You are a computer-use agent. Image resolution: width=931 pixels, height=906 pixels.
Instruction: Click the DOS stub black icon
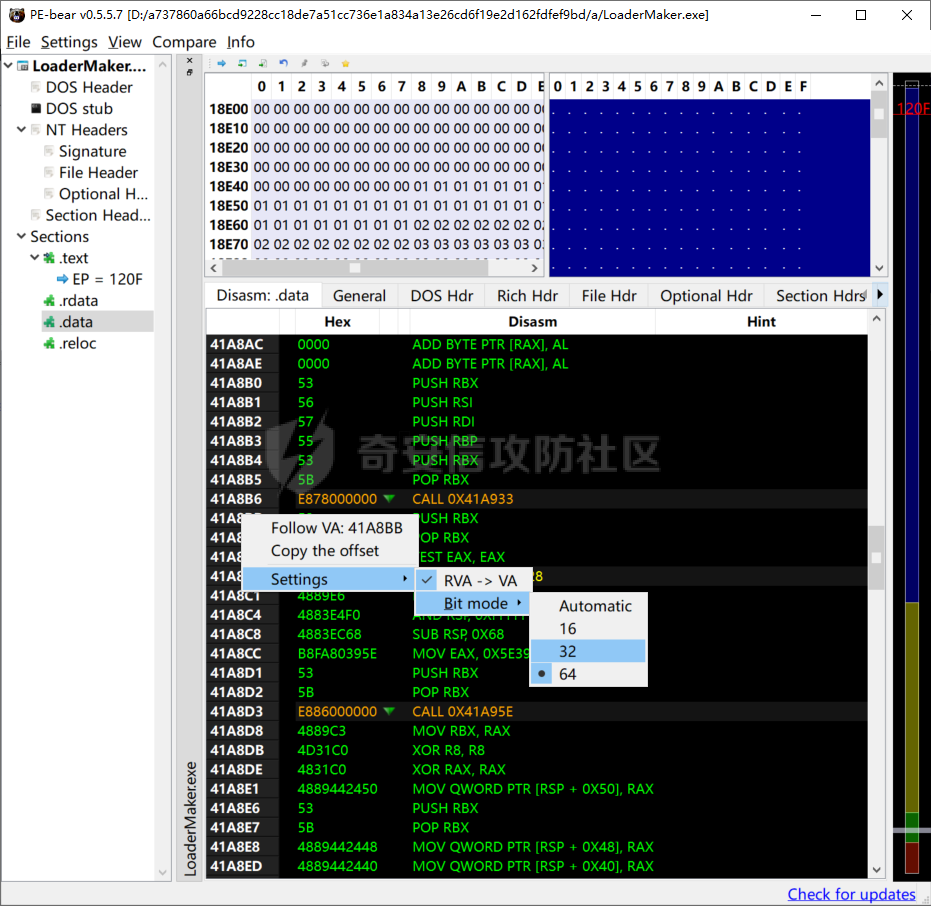[36, 109]
